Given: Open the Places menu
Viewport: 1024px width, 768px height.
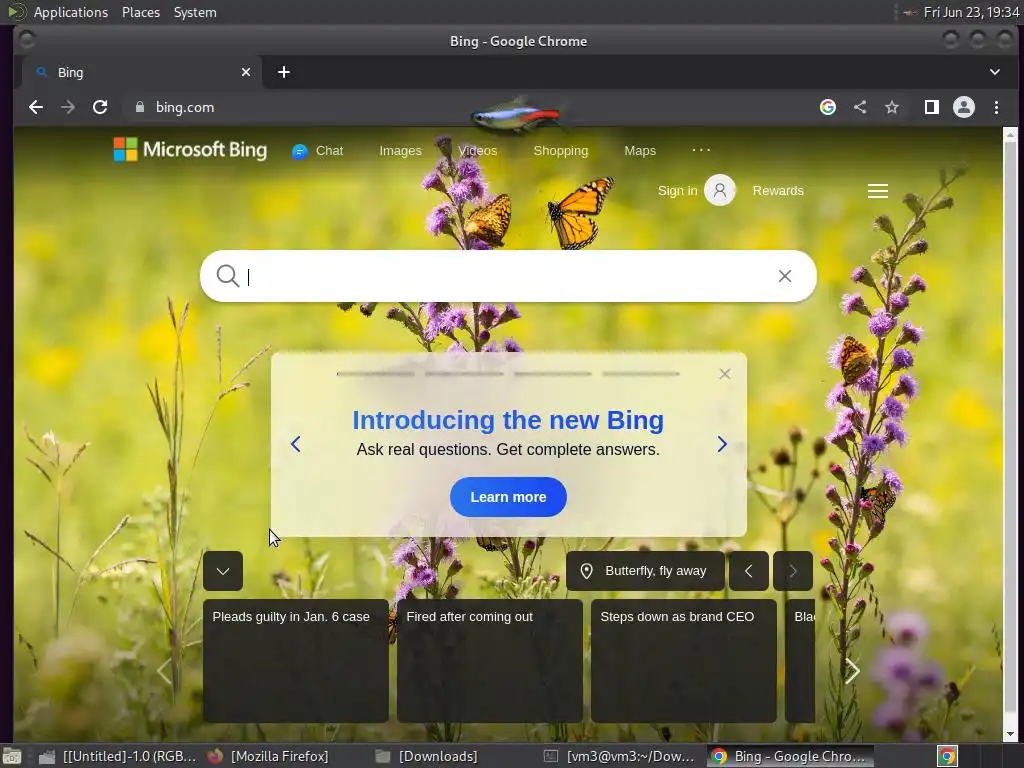Looking at the screenshot, I should (140, 12).
